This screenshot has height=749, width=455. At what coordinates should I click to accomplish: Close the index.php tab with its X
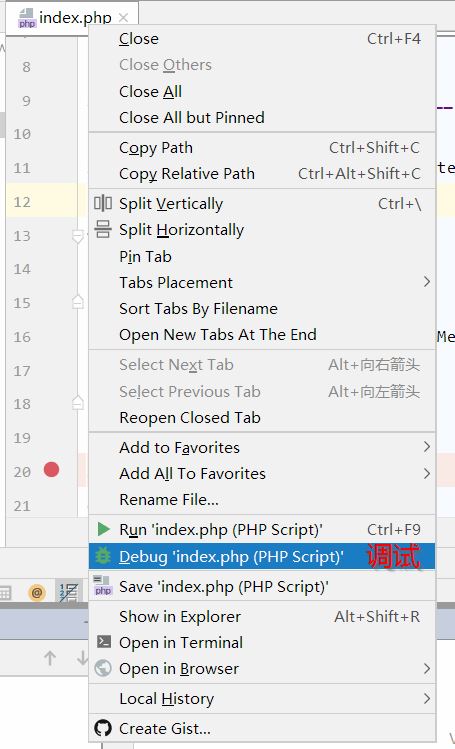tap(124, 18)
